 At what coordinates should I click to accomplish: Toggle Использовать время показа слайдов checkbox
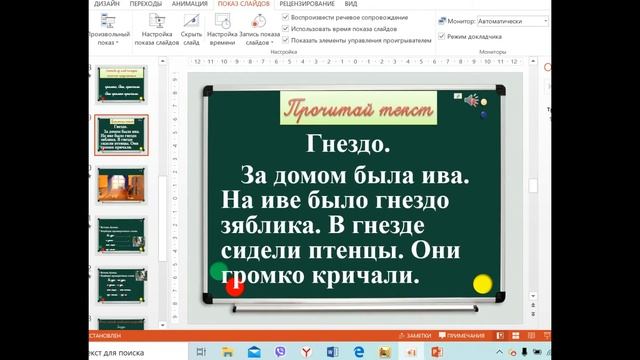(x=286, y=29)
